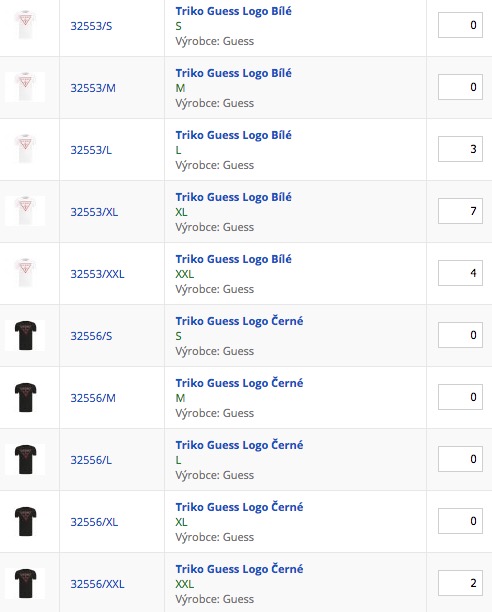Open Triko Guess Logo Bílé size S link

click(x=233, y=11)
